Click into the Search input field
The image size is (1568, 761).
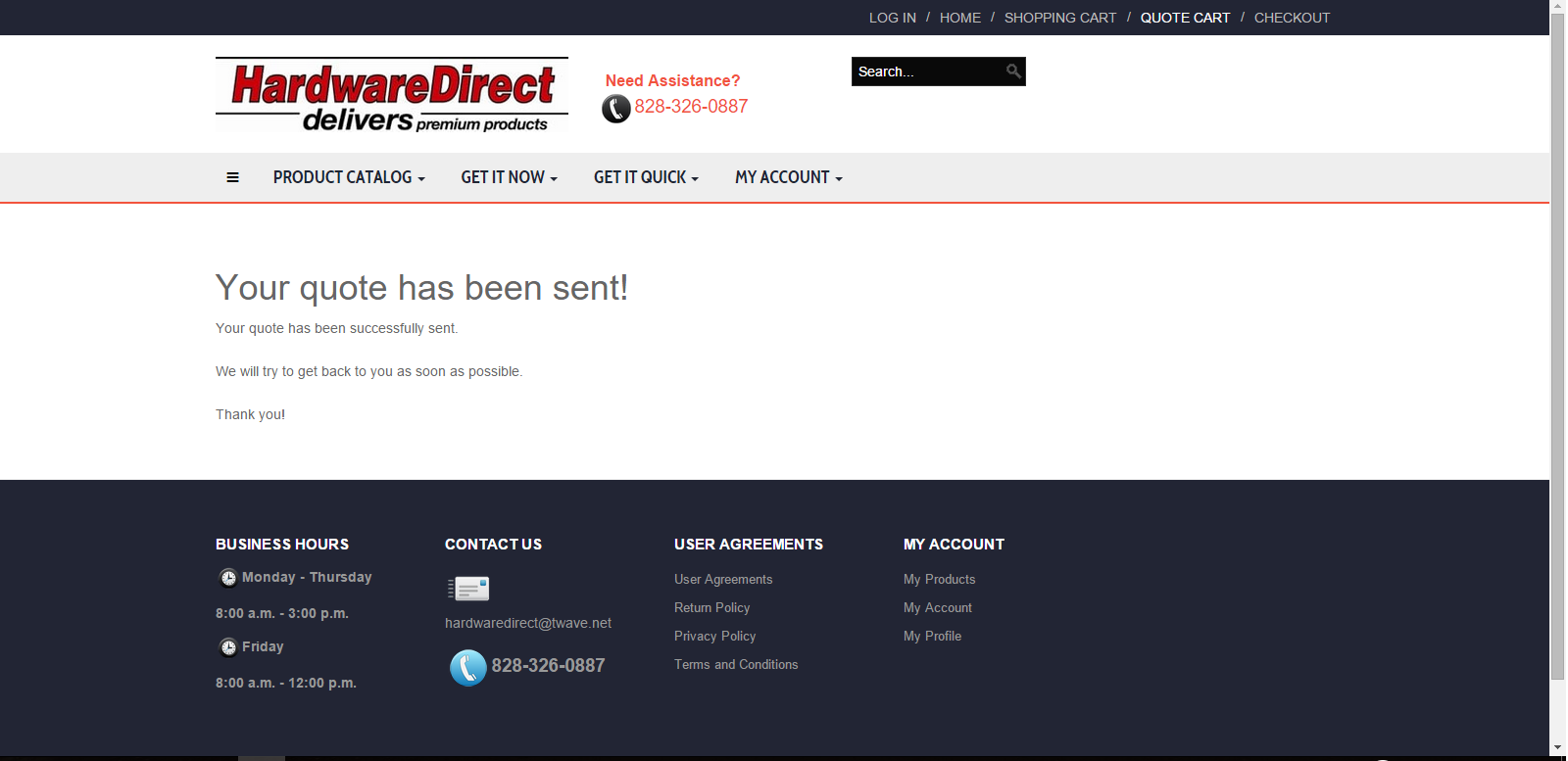[x=926, y=71]
